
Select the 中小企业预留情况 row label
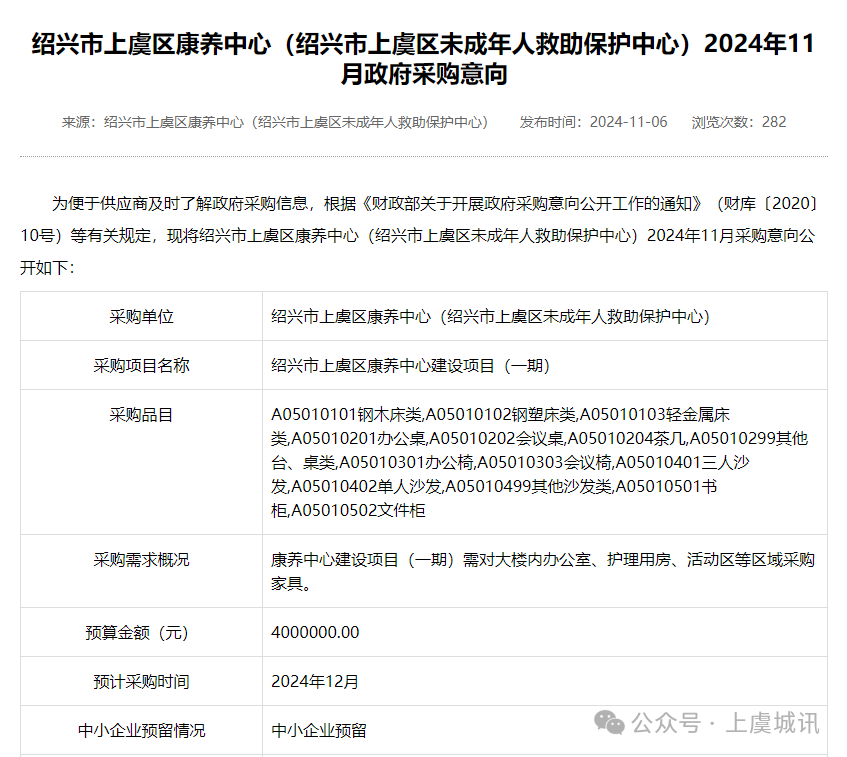coord(141,731)
